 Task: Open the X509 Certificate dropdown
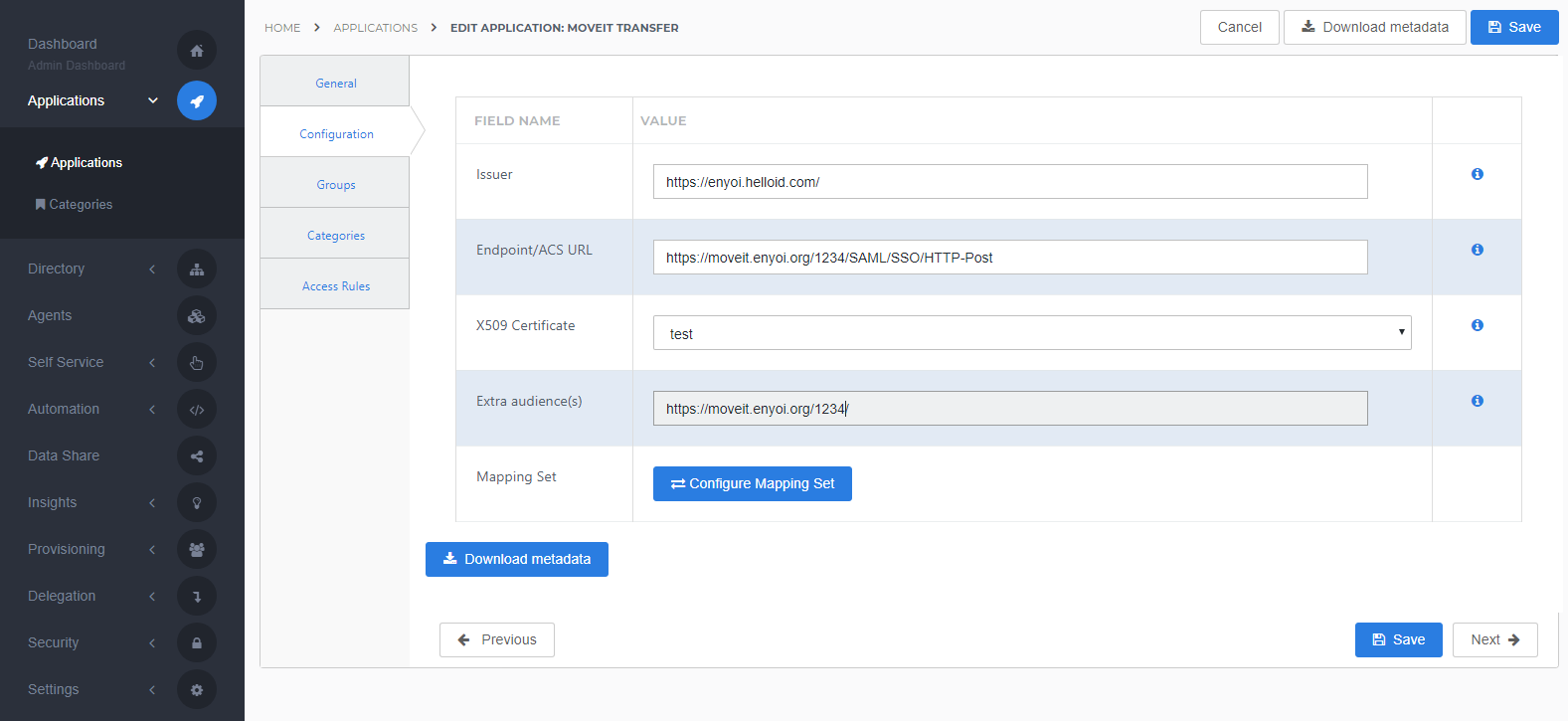click(x=1032, y=333)
